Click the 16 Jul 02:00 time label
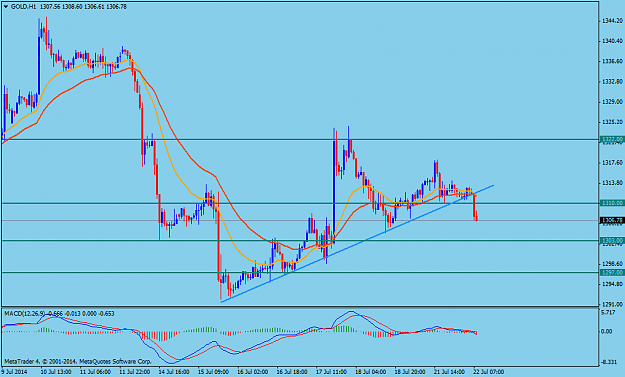 (253, 372)
